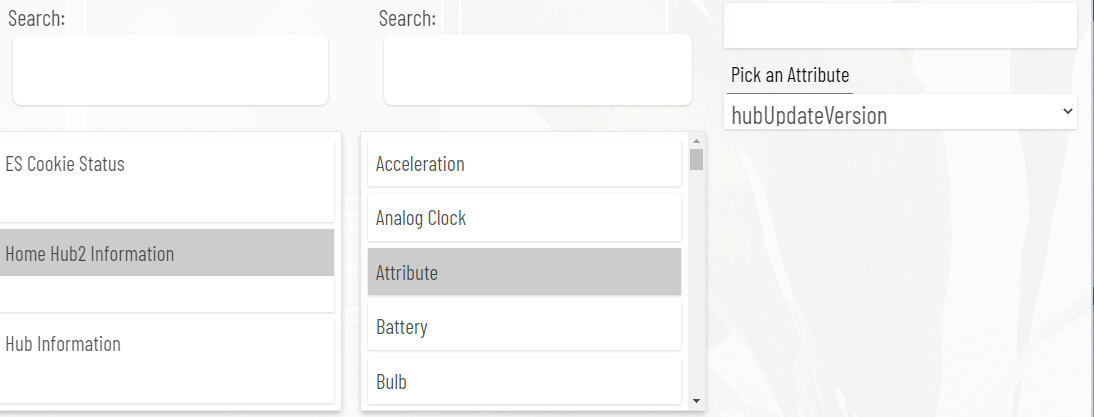This screenshot has width=1094, height=417.
Task: Pick the Analog Clock template
Action: pos(524,218)
